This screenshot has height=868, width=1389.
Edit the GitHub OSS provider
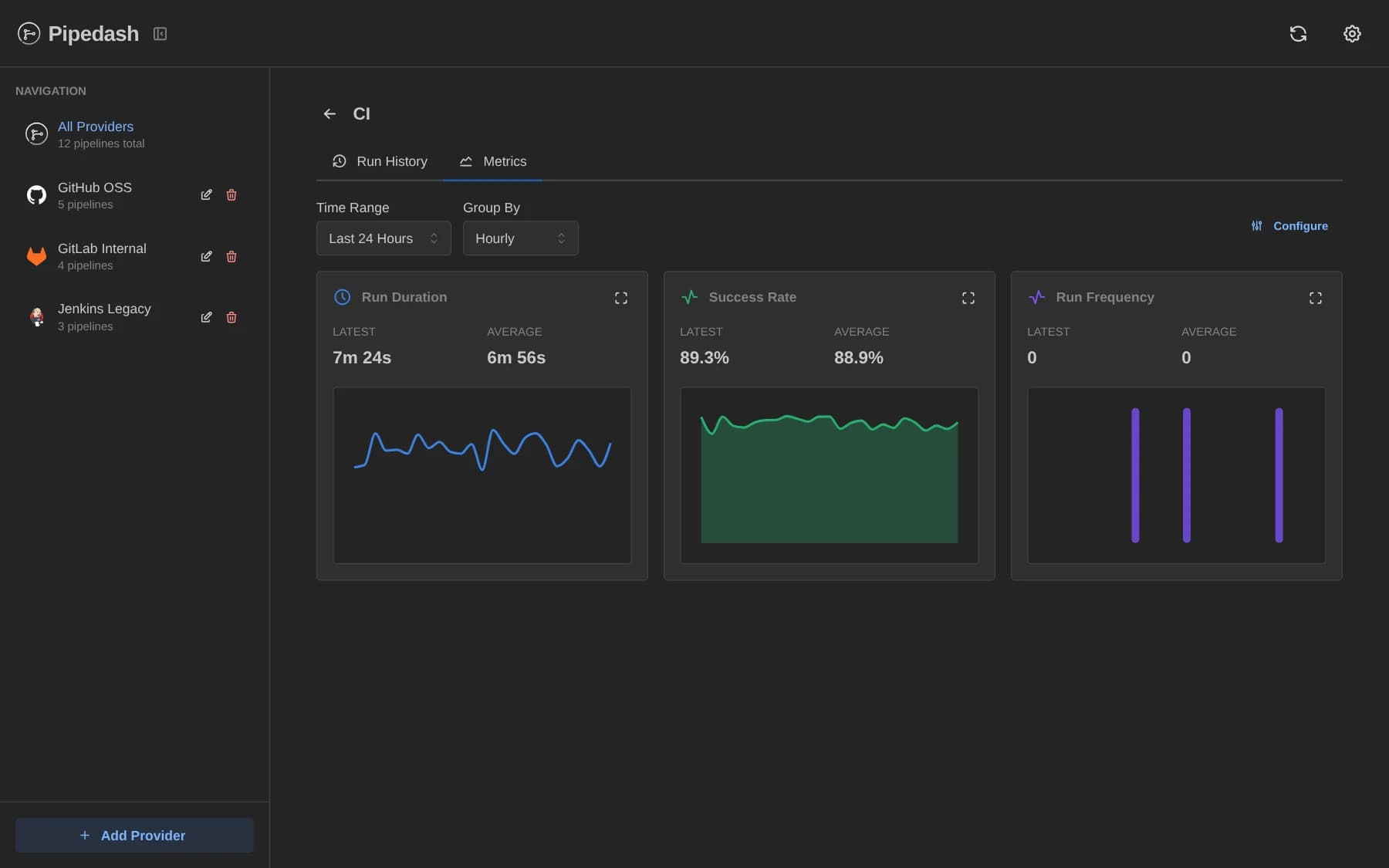click(206, 194)
